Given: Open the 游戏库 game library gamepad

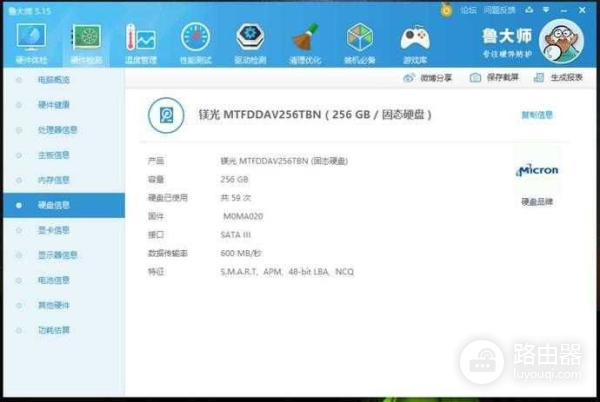Looking at the screenshot, I should (x=415, y=43).
